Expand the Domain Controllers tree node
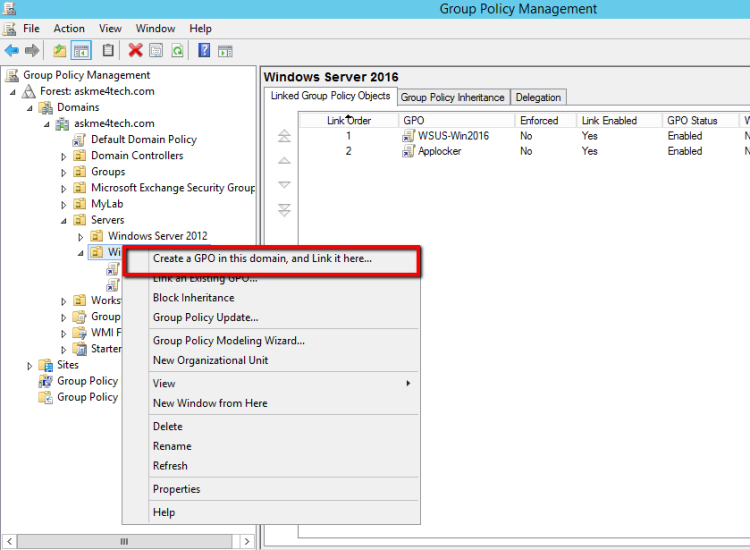Viewport: 750px width, 550px height. pos(64,156)
